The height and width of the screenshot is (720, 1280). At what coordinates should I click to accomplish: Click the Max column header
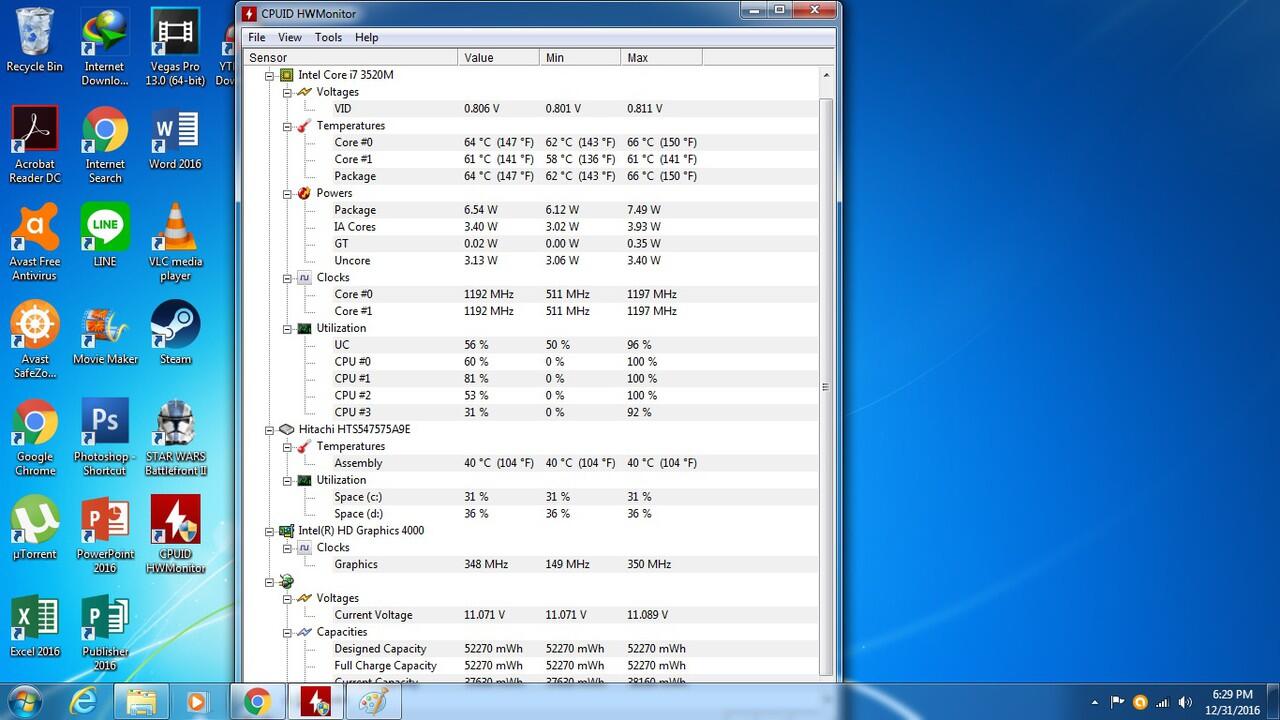click(x=661, y=58)
